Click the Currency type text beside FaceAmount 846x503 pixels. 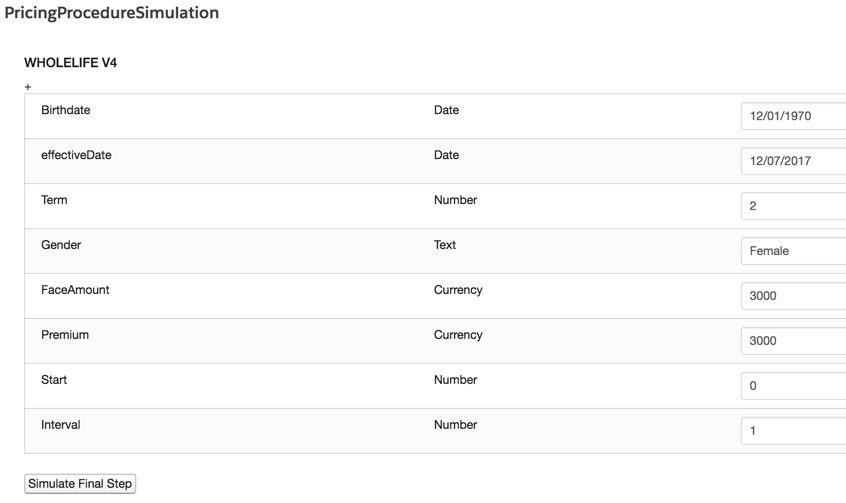pyautogui.click(x=458, y=290)
